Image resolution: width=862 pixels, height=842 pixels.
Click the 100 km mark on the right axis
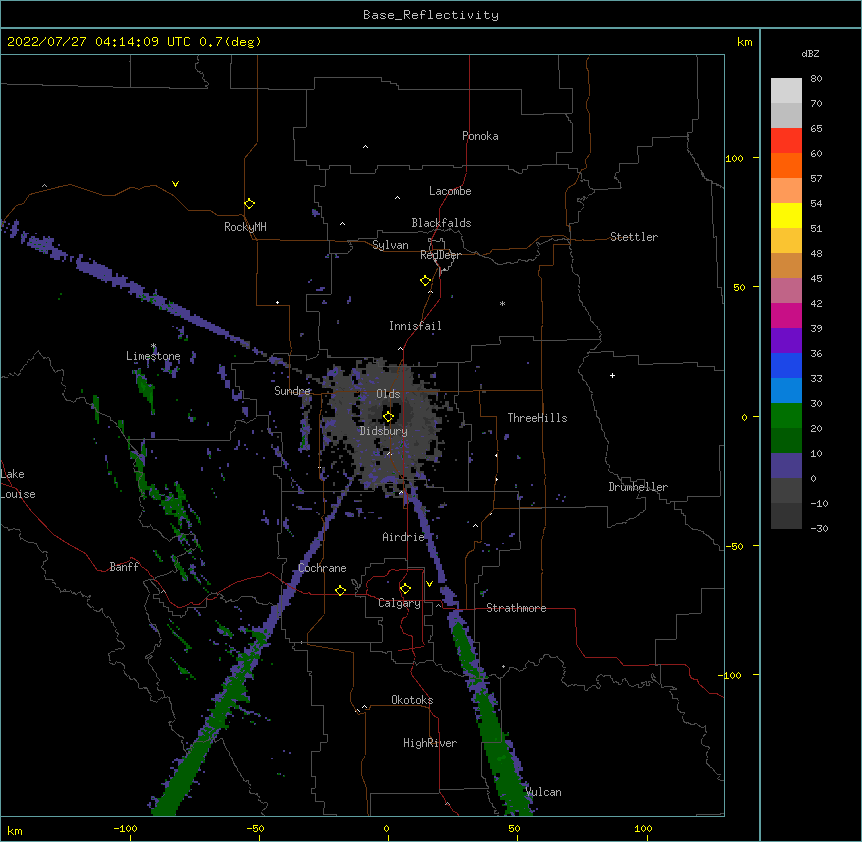pyautogui.click(x=734, y=158)
